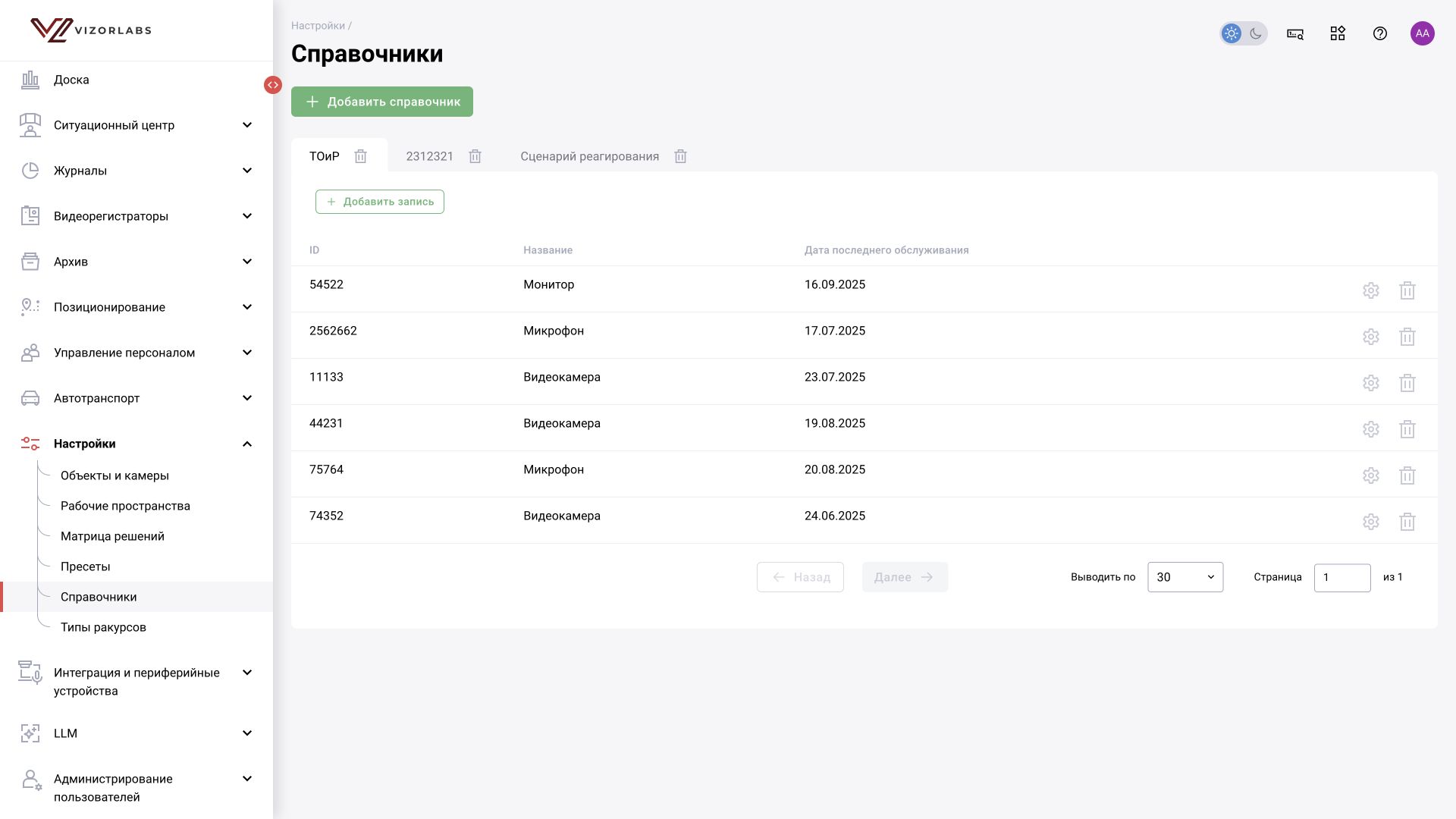The width and height of the screenshot is (1456, 819).
Task: Click Дата последнего обслуживания column header
Action: [x=886, y=250]
